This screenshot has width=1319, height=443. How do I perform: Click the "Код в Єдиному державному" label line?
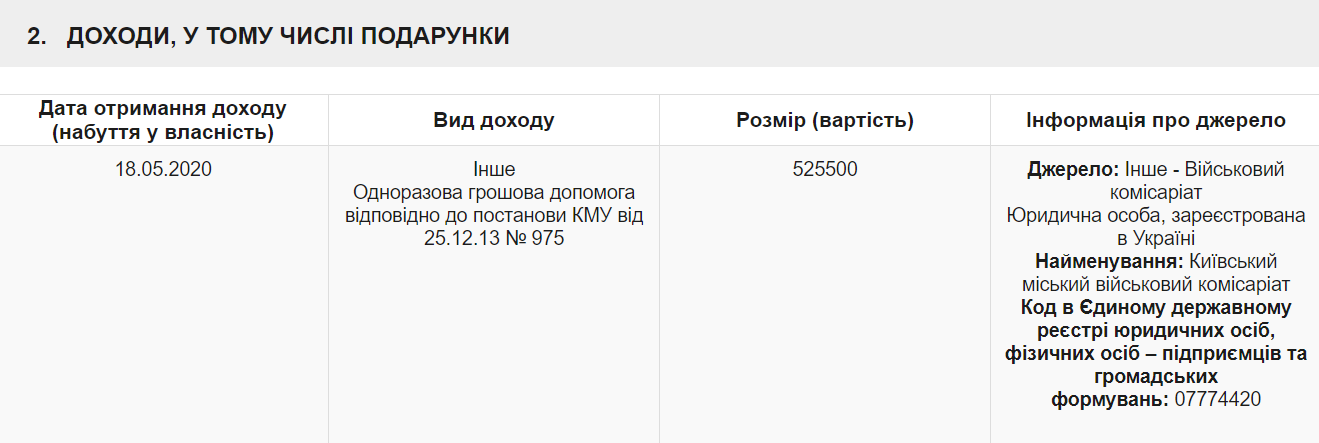pyautogui.click(x=1155, y=308)
